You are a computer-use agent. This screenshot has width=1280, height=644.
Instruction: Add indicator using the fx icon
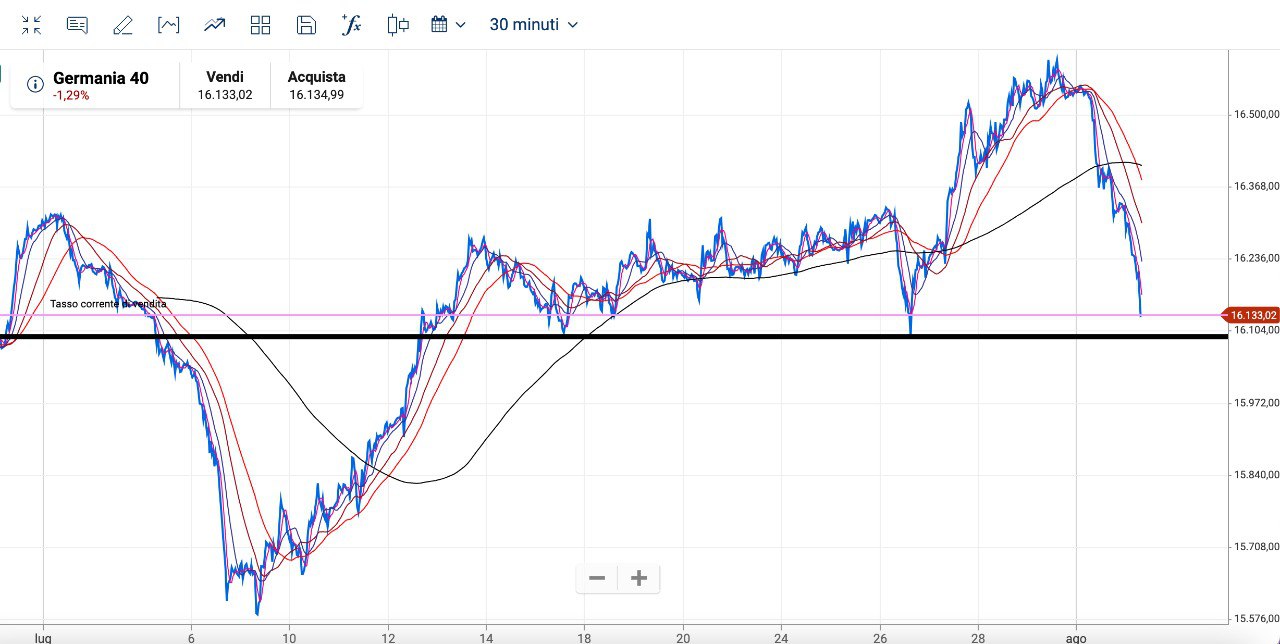click(351, 25)
